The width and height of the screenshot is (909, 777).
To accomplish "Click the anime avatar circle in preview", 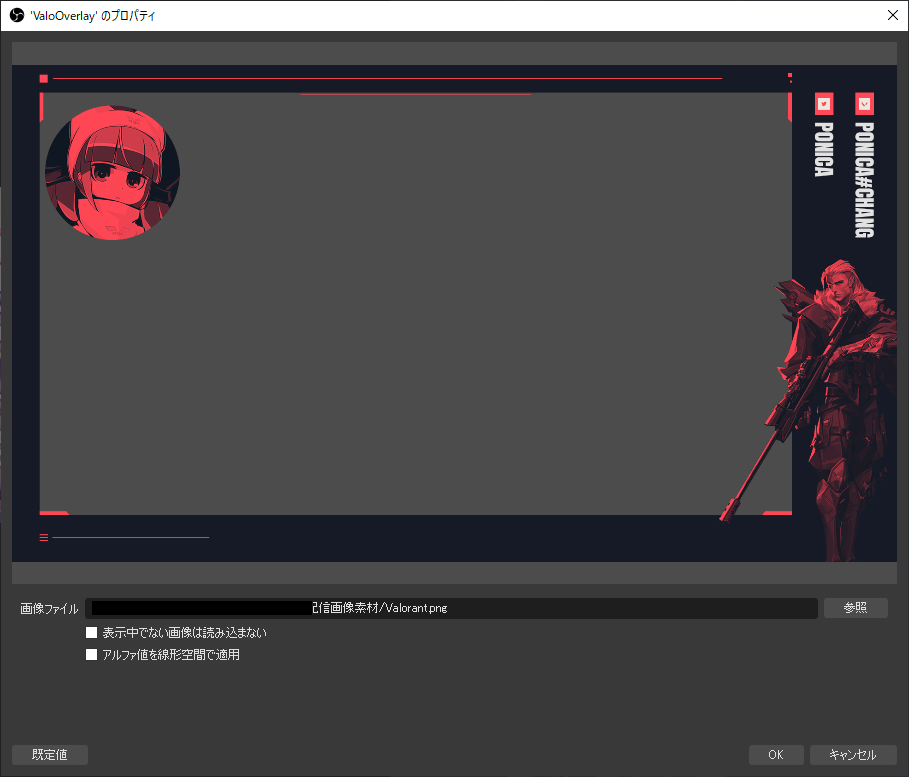I will pos(112,172).
